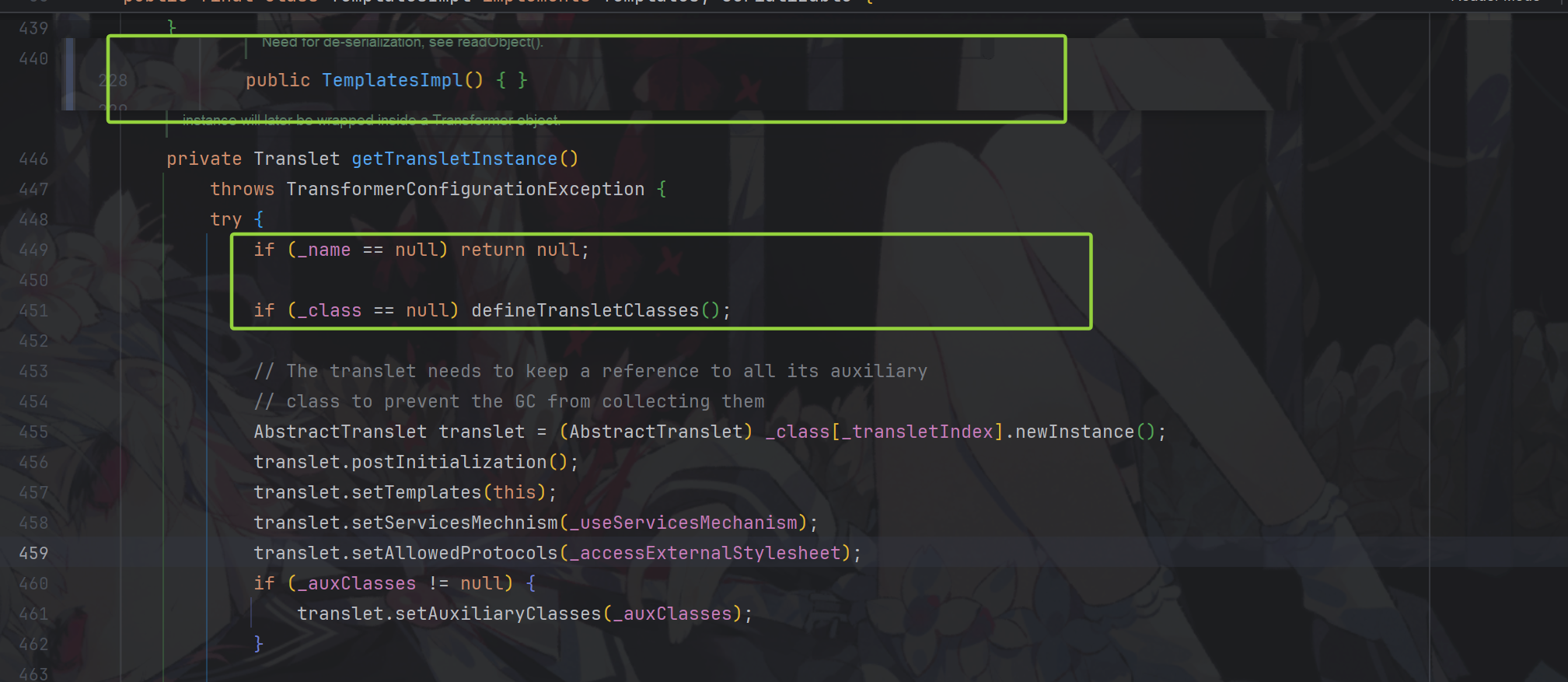Click the setTemplates method call
This screenshot has width=1568, height=682.
(417, 492)
